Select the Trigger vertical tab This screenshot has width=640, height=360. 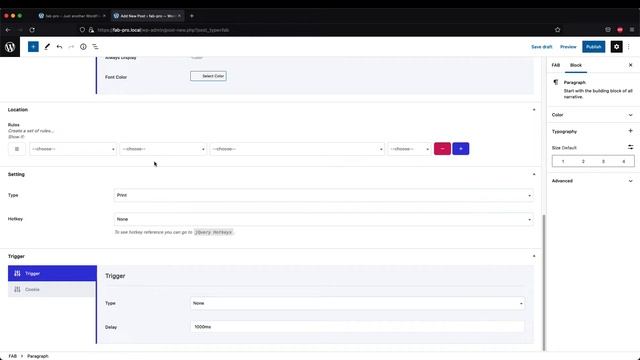coord(52,273)
